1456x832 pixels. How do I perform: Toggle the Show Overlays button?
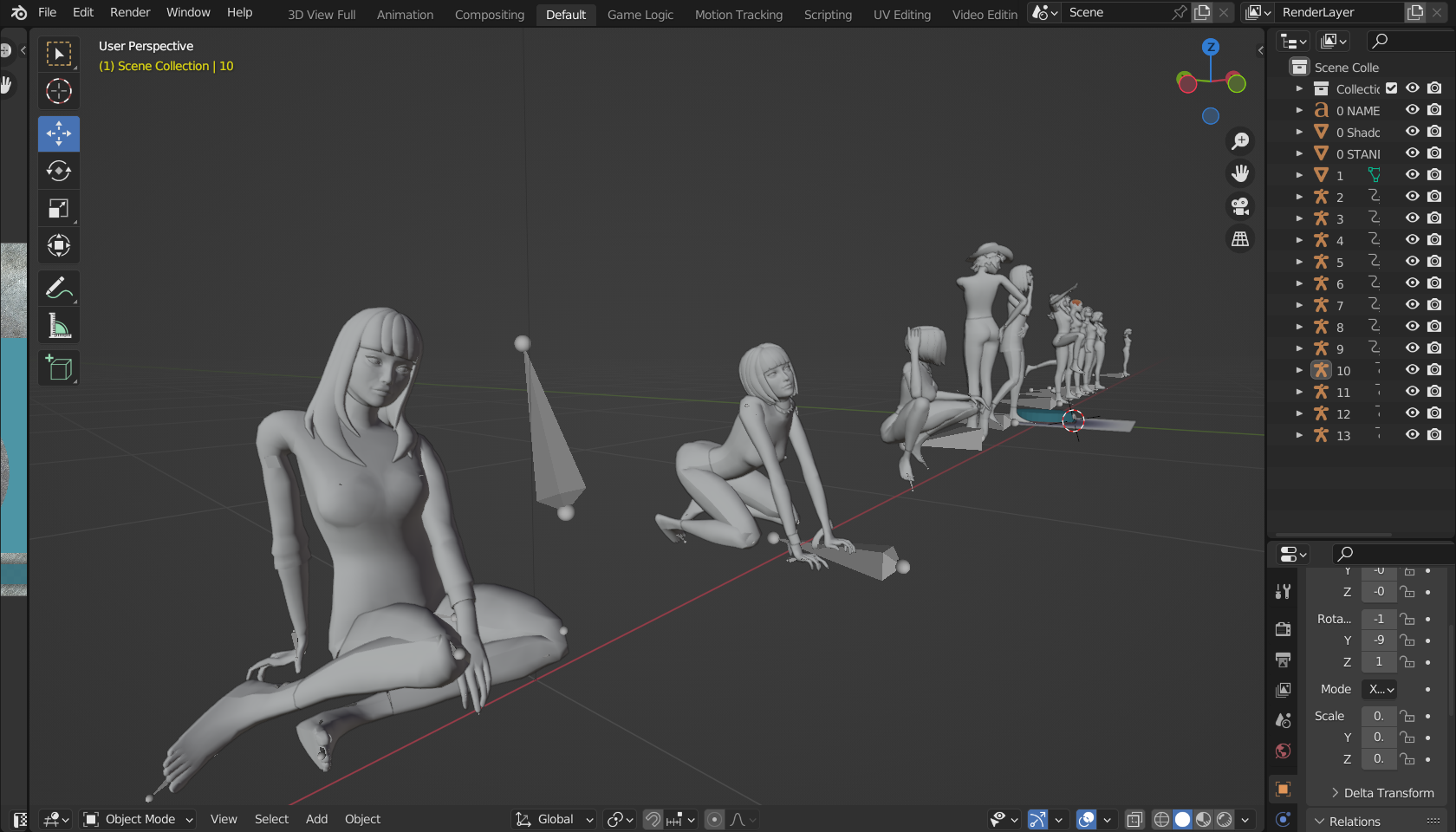pos(1086,819)
